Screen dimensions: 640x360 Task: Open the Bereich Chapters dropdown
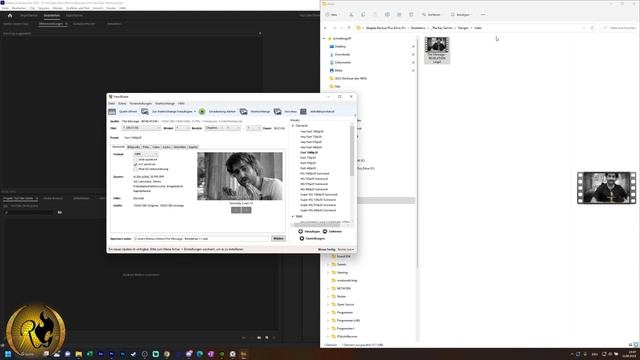pos(214,128)
